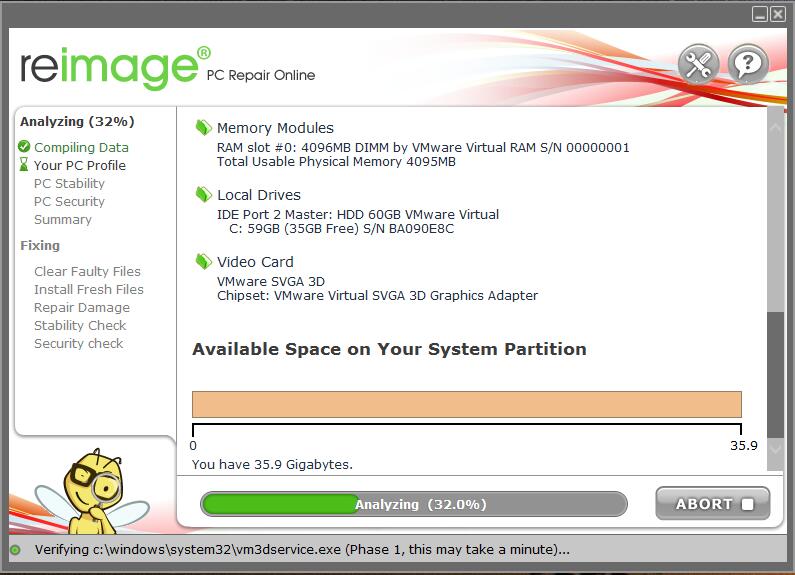Select Summary step
Viewport: 795px width, 575px height.
[x=63, y=220]
